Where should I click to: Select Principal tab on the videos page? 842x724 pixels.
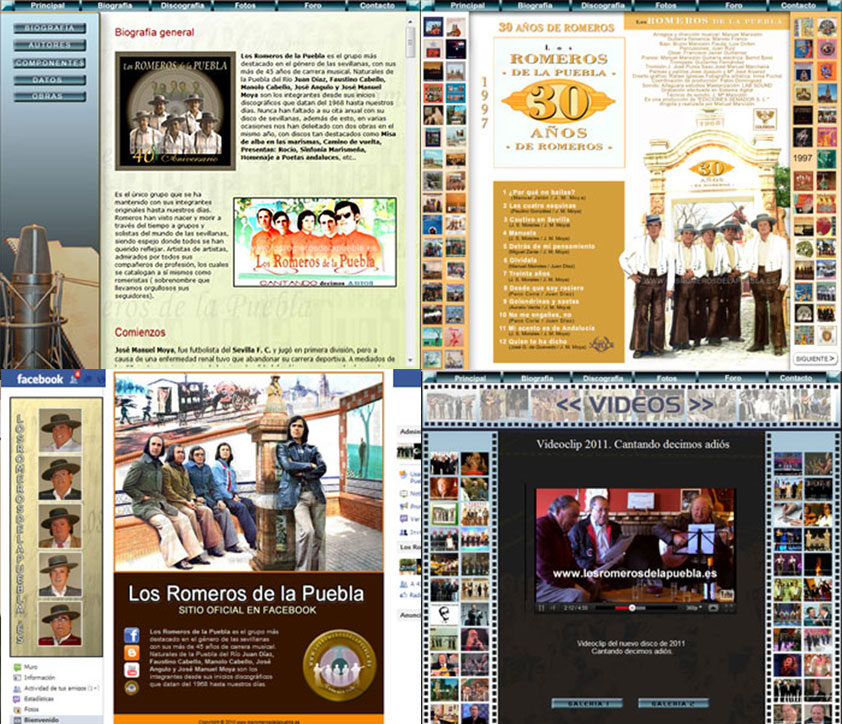(470, 378)
